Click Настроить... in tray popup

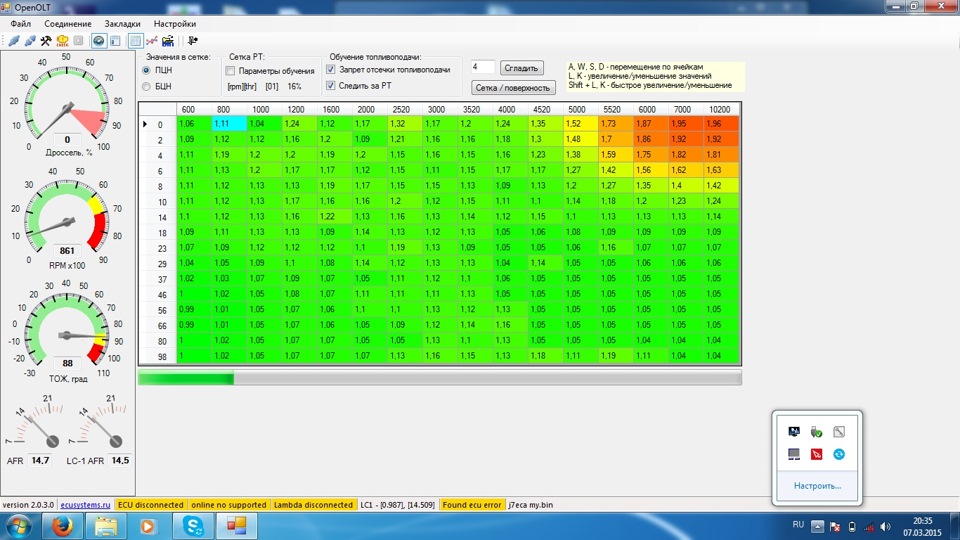817,486
